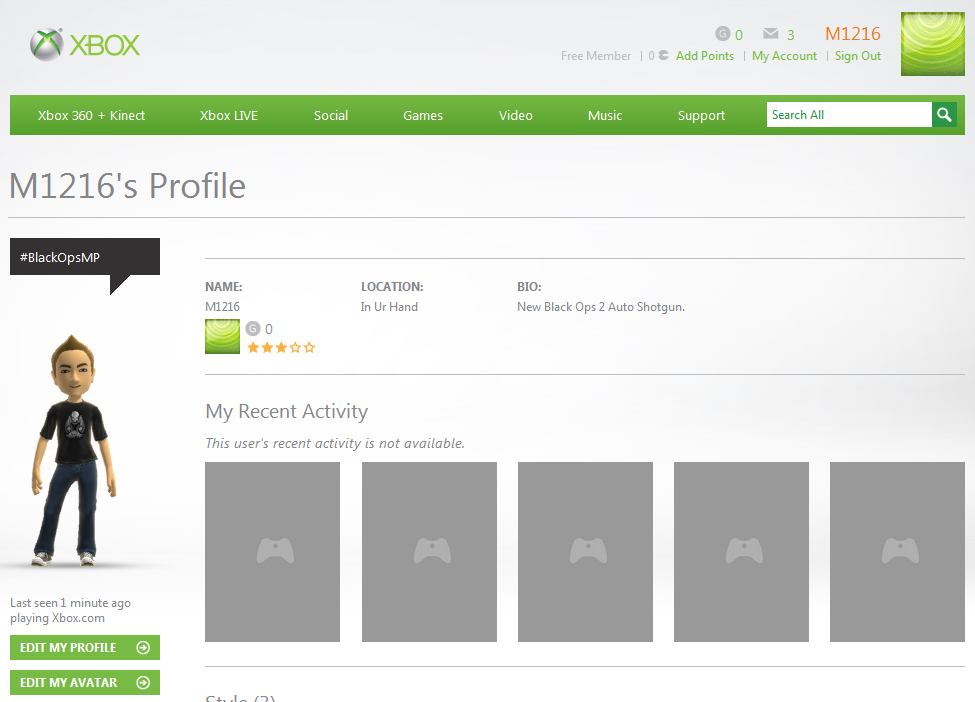Click the avatar figure image
Screen dimensions: 975x702
(73, 451)
